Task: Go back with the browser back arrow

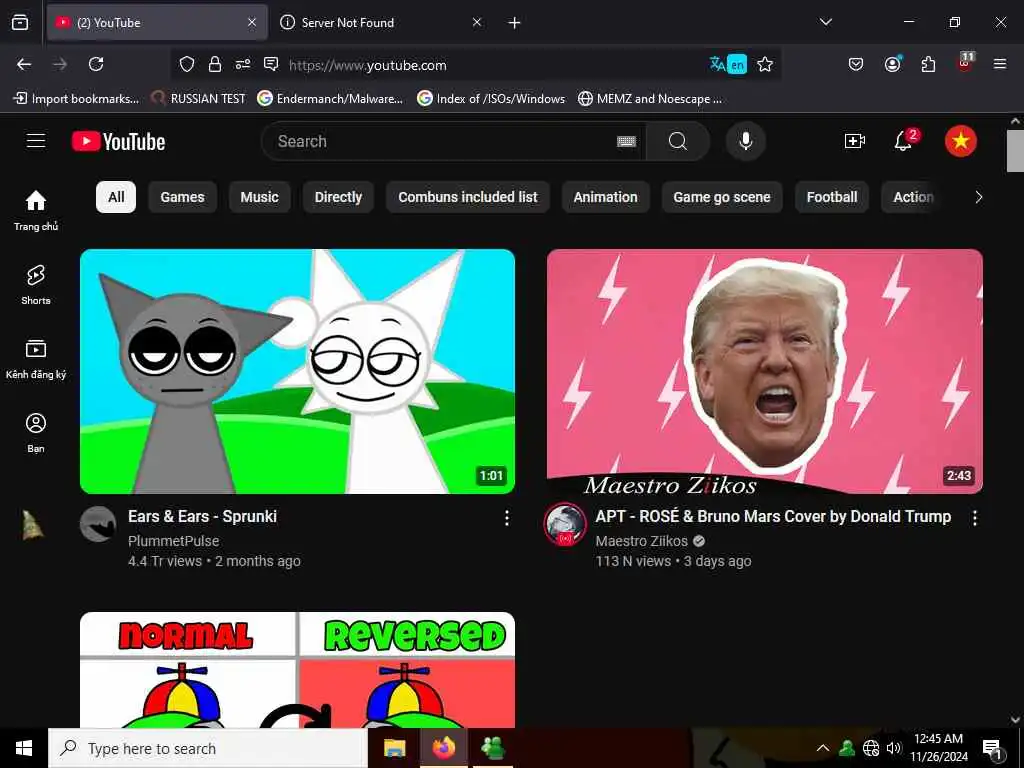Action: (x=24, y=64)
